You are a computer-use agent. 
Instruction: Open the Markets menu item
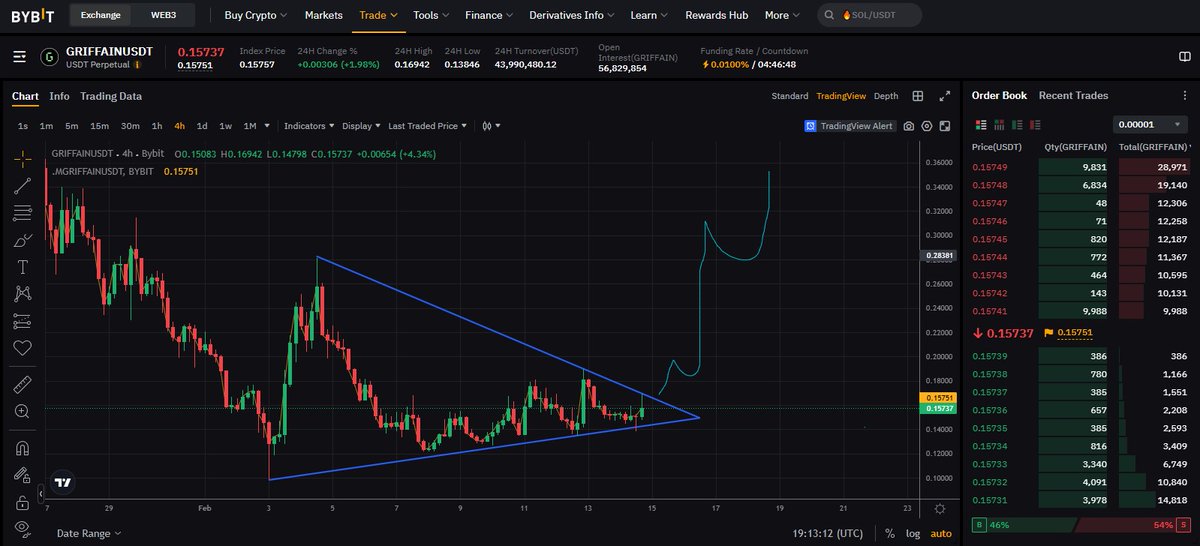point(323,15)
